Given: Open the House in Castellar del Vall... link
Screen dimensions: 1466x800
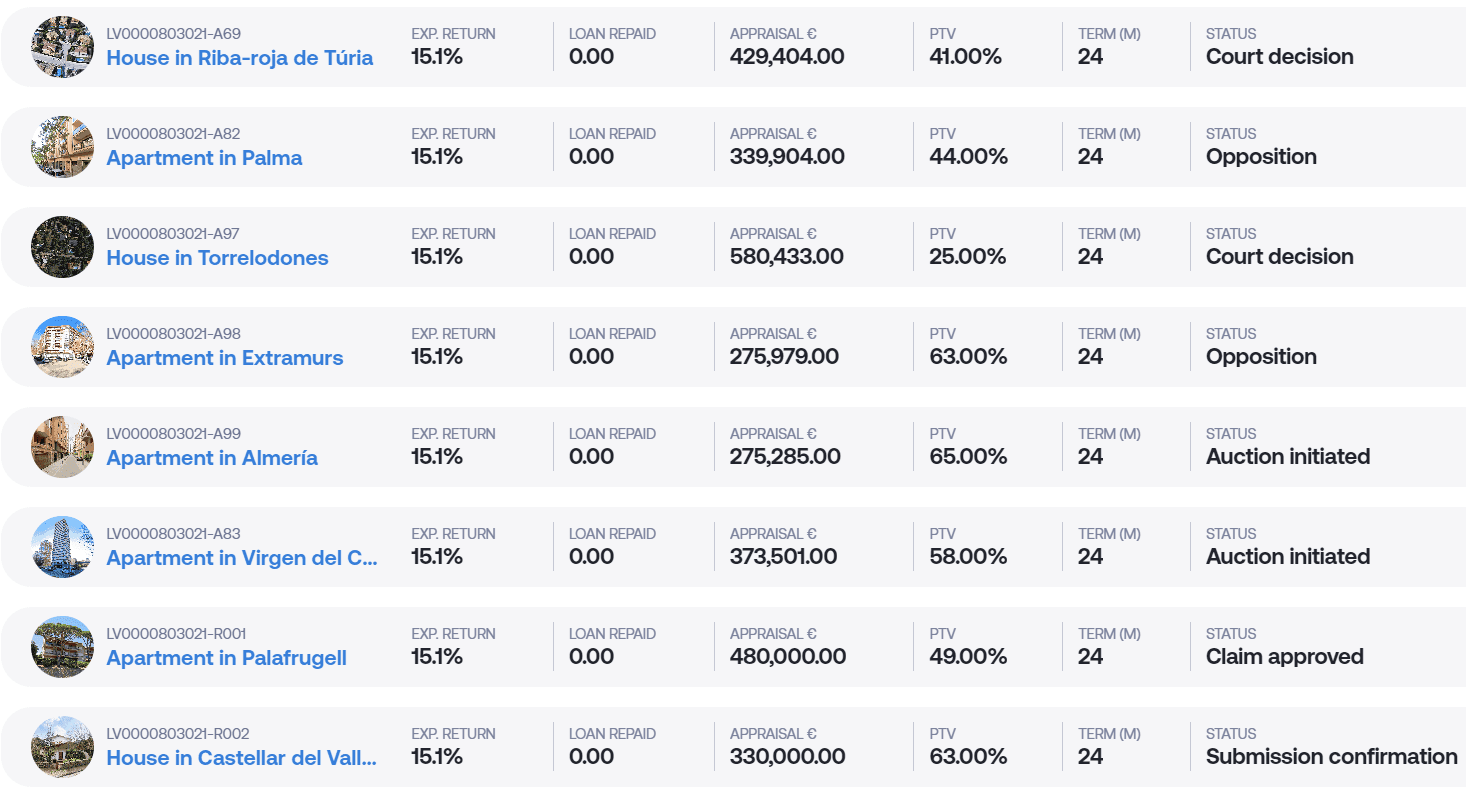Looking at the screenshot, I should 242,758.
